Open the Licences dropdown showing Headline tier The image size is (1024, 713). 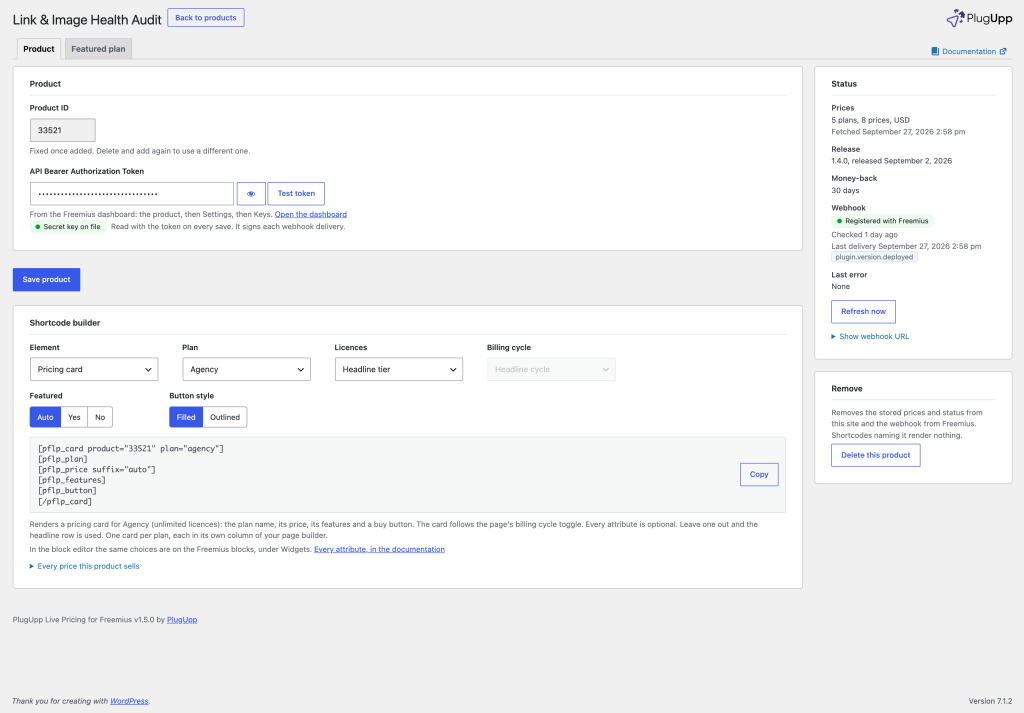point(398,370)
